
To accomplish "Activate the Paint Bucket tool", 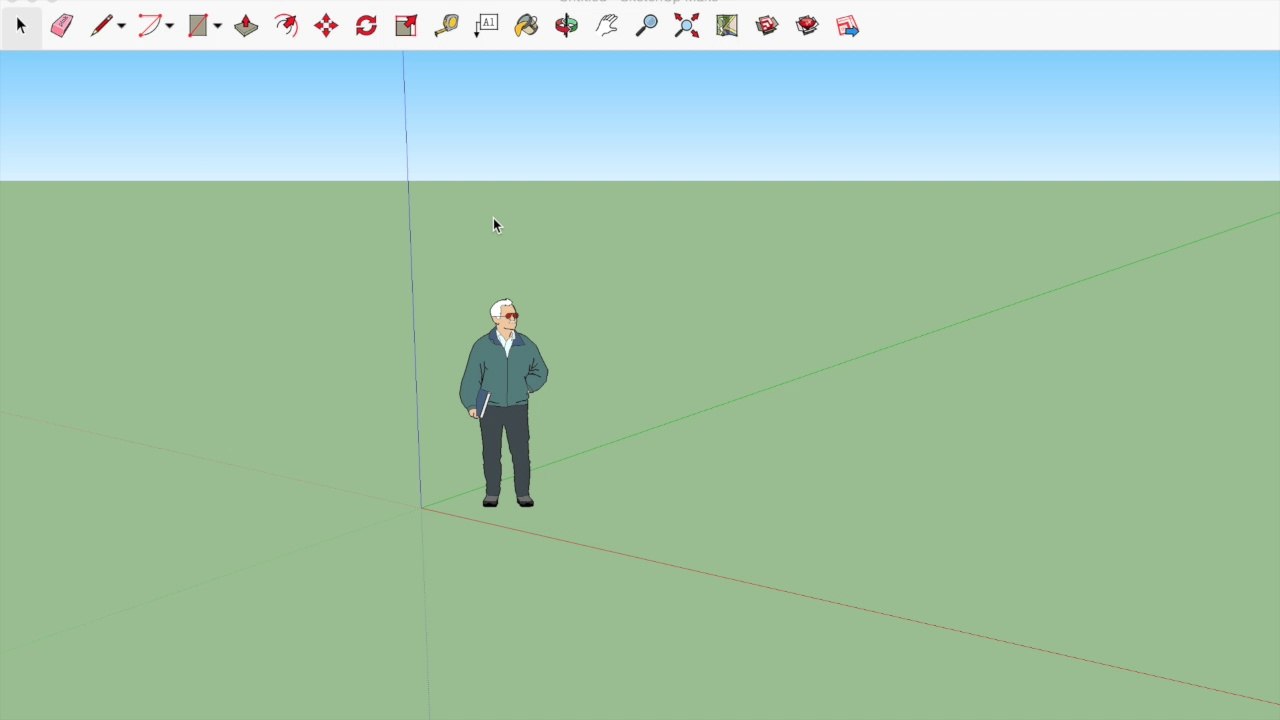I will tap(526, 26).
